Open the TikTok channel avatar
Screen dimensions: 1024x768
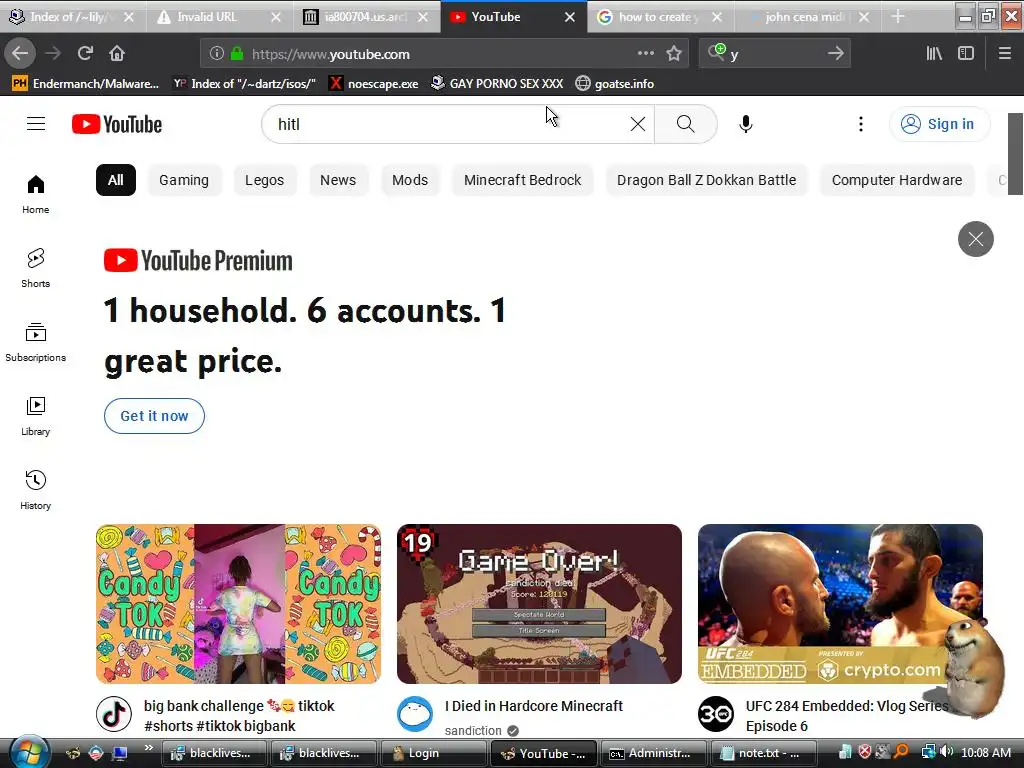tap(114, 714)
